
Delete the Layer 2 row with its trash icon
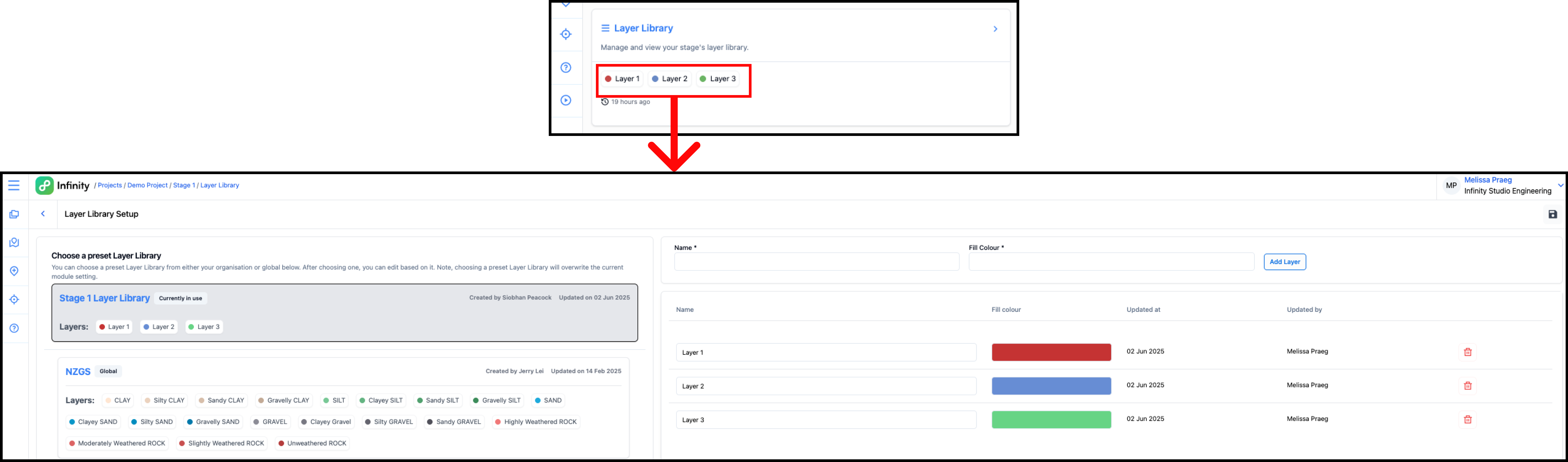tap(1467, 386)
